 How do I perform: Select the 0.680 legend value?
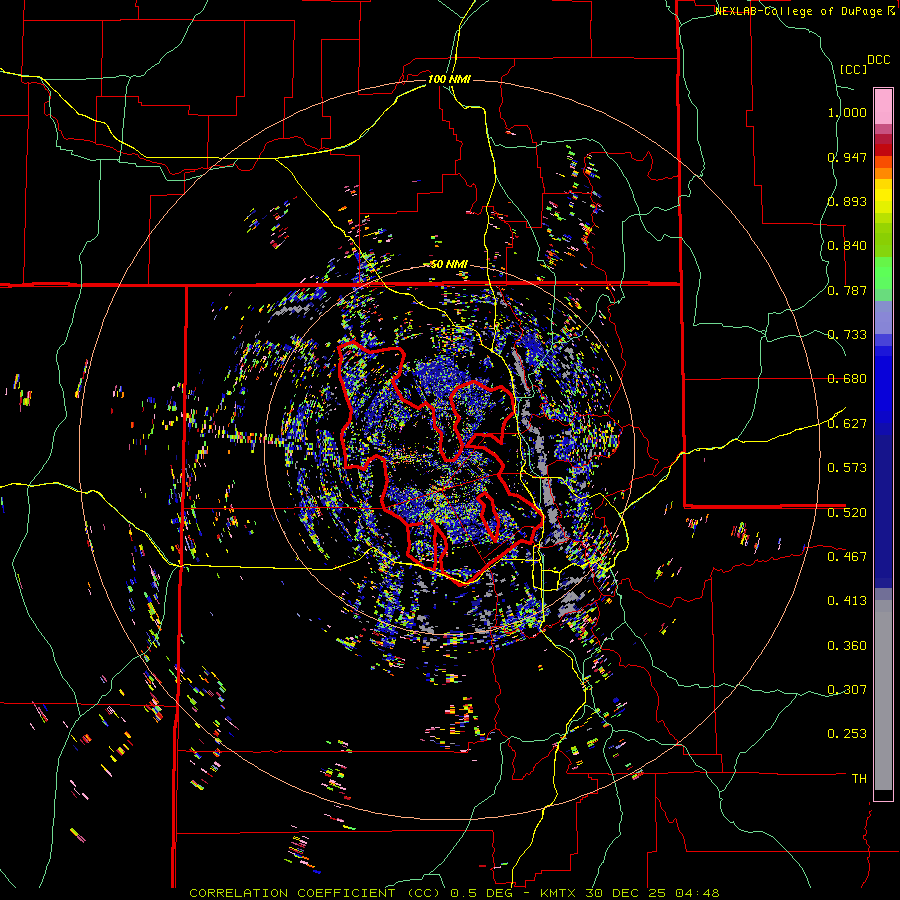(x=847, y=379)
